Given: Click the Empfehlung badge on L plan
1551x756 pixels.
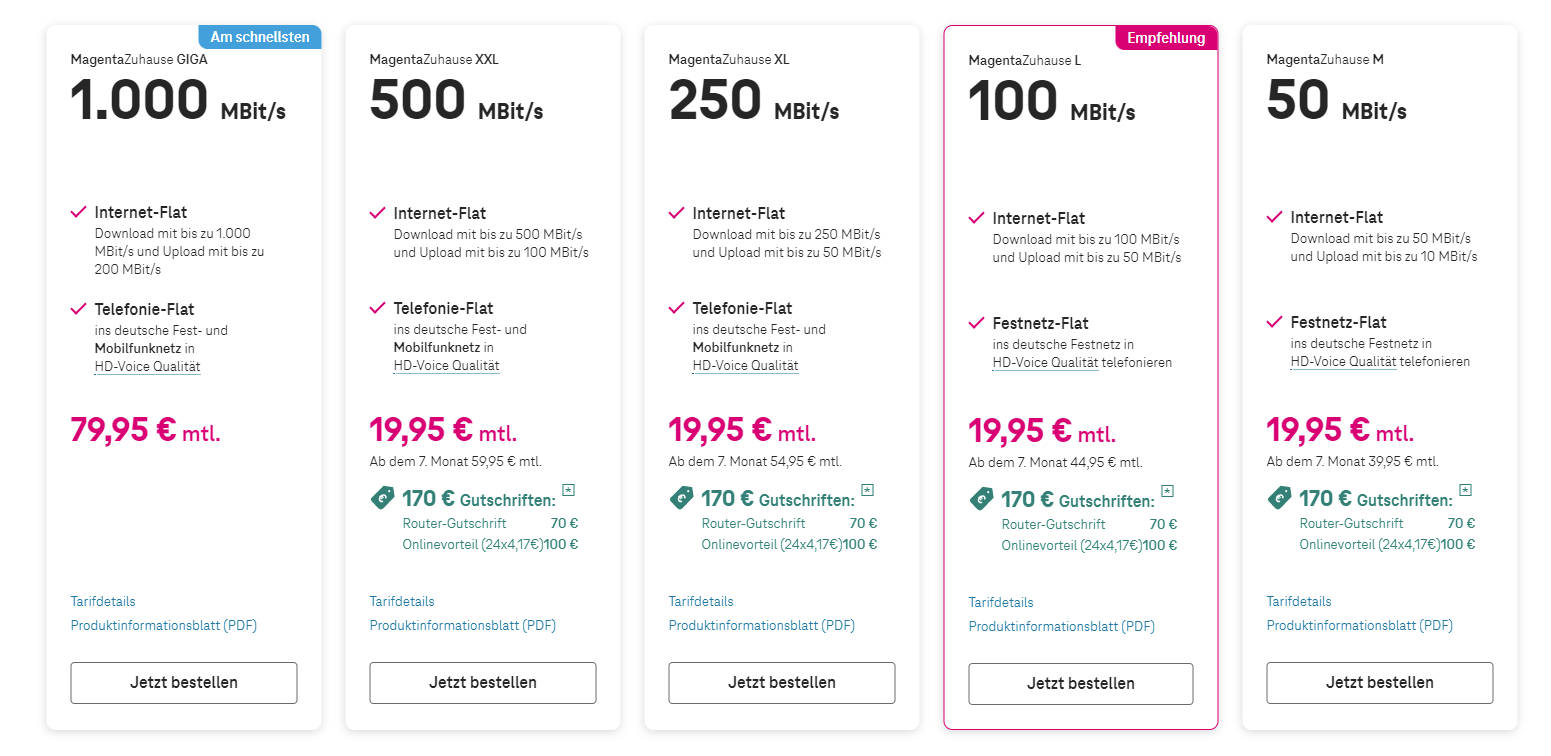Looking at the screenshot, I should (1166, 38).
